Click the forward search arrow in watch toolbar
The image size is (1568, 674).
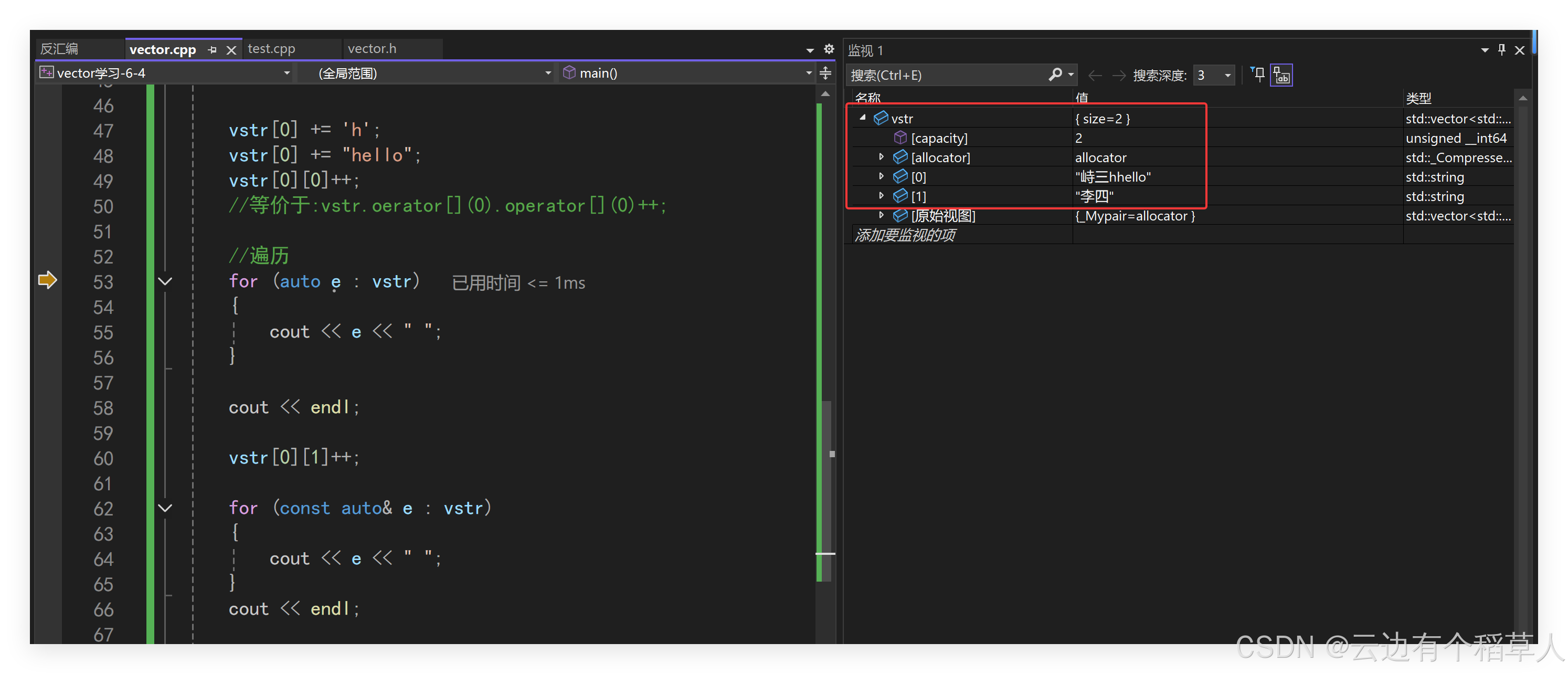(x=1118, y=75)
